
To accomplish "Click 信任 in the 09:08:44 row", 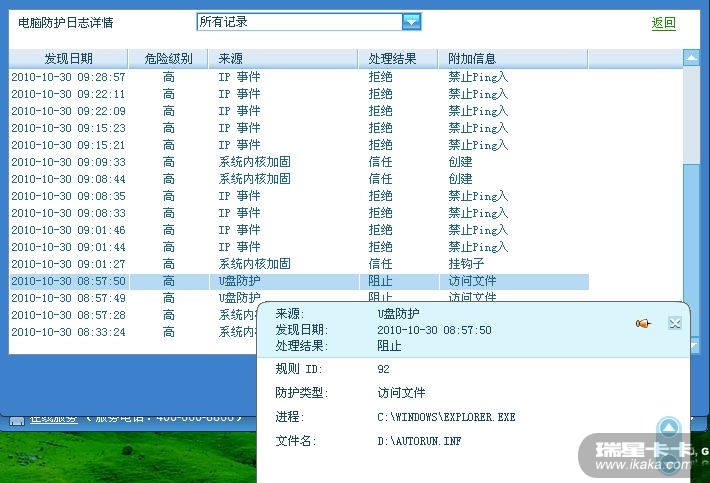I will [380, 179].
